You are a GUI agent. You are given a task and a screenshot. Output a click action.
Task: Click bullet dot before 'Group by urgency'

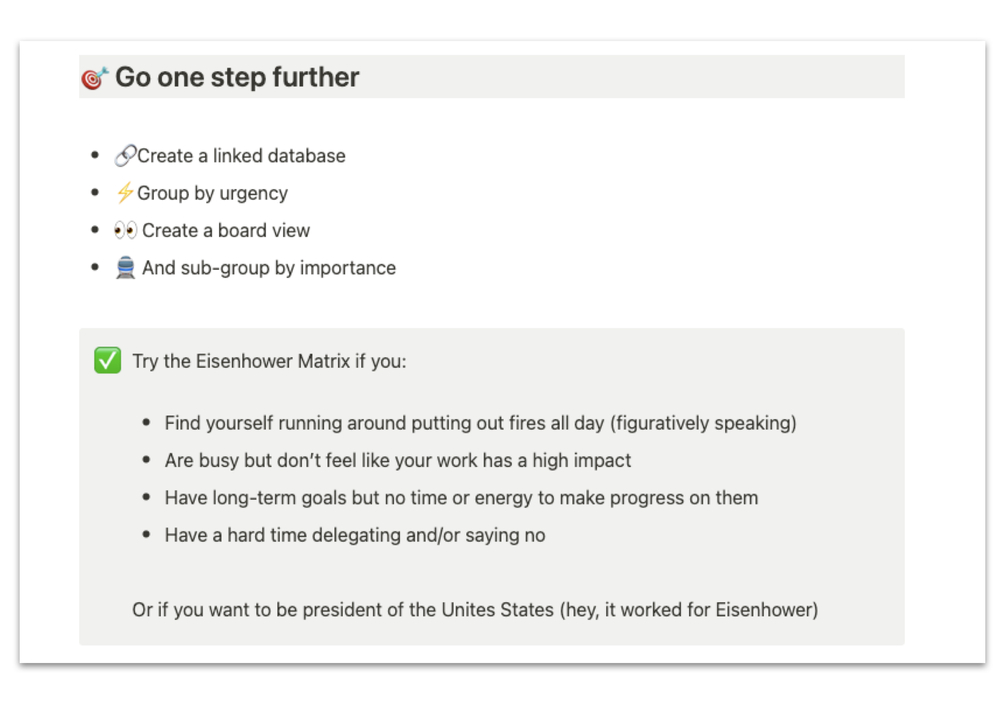pyautogui.click(x=96, y=192)
